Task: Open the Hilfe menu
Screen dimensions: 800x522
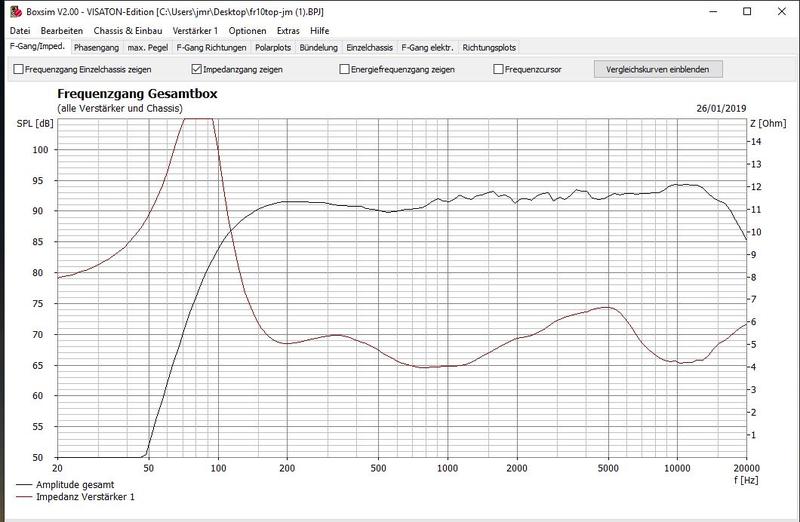Action: click(320, 31)
